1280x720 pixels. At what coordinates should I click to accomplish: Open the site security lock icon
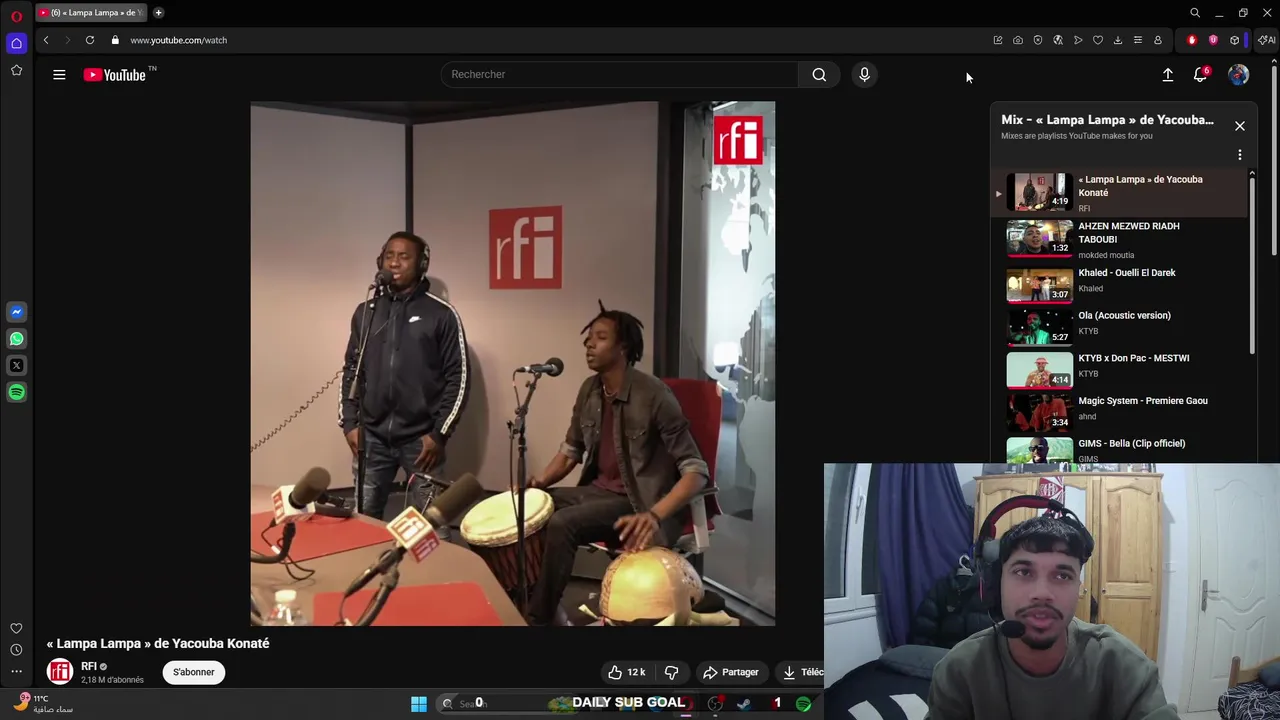pos(115,40)
